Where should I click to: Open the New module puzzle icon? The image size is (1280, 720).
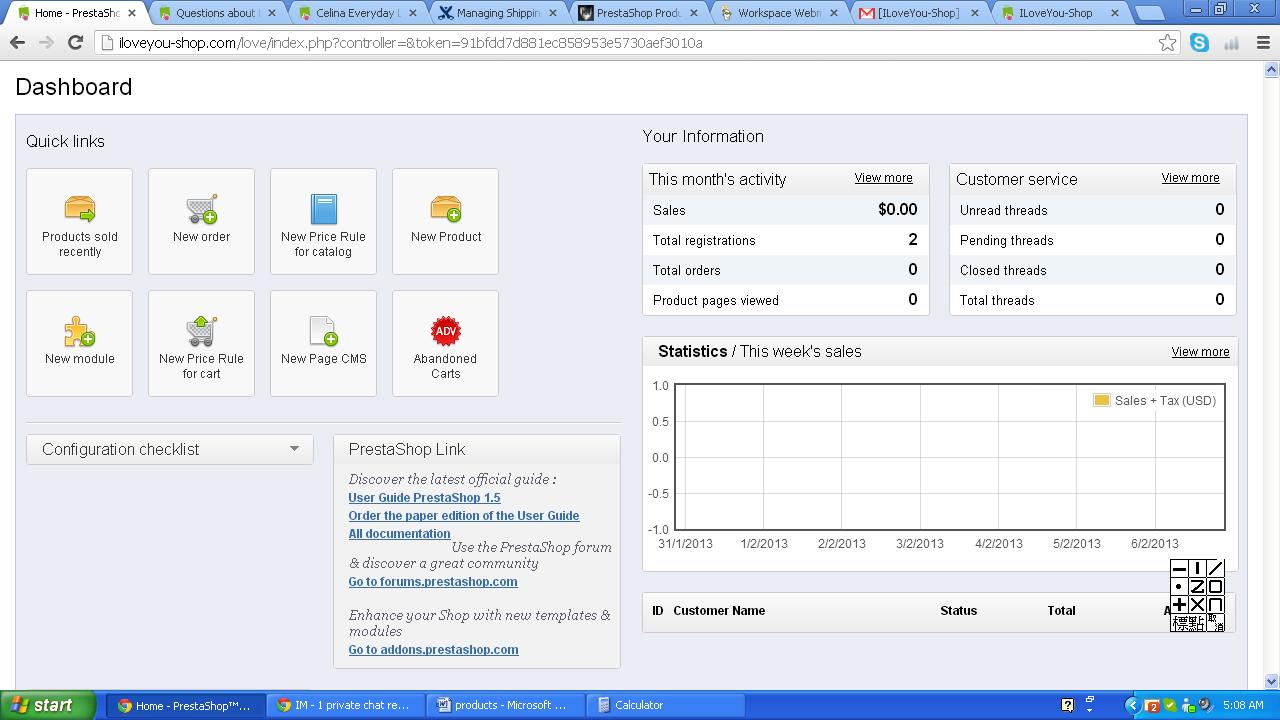[79, 331]
